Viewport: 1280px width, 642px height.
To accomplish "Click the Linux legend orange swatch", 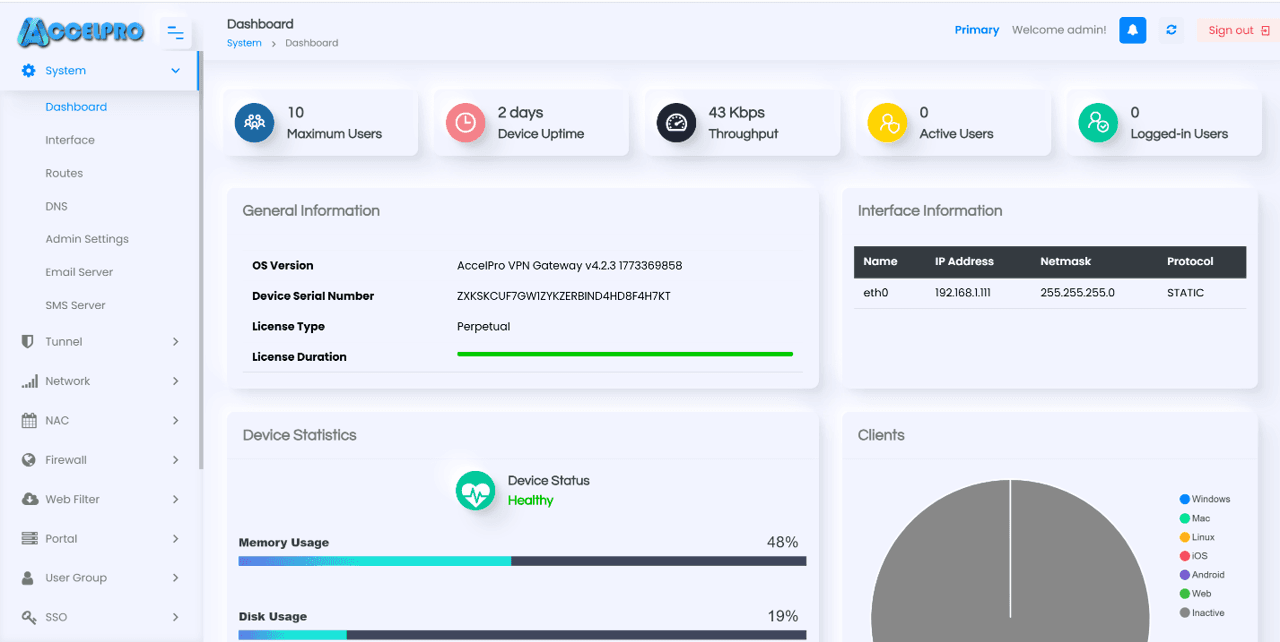I will click(1185, 537).
